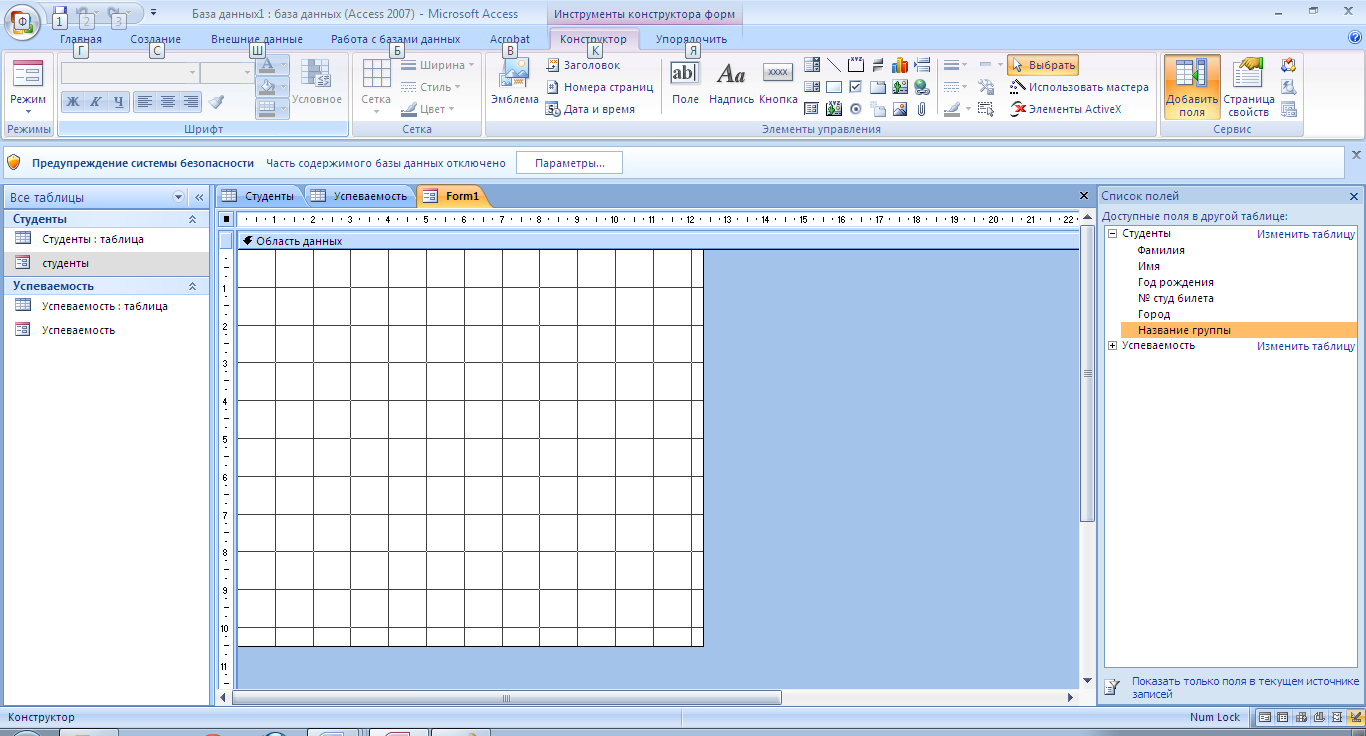Click the Область данных section bar
Image resolution: width=1366 pixels, height=736 pixels.
(658, 241)
